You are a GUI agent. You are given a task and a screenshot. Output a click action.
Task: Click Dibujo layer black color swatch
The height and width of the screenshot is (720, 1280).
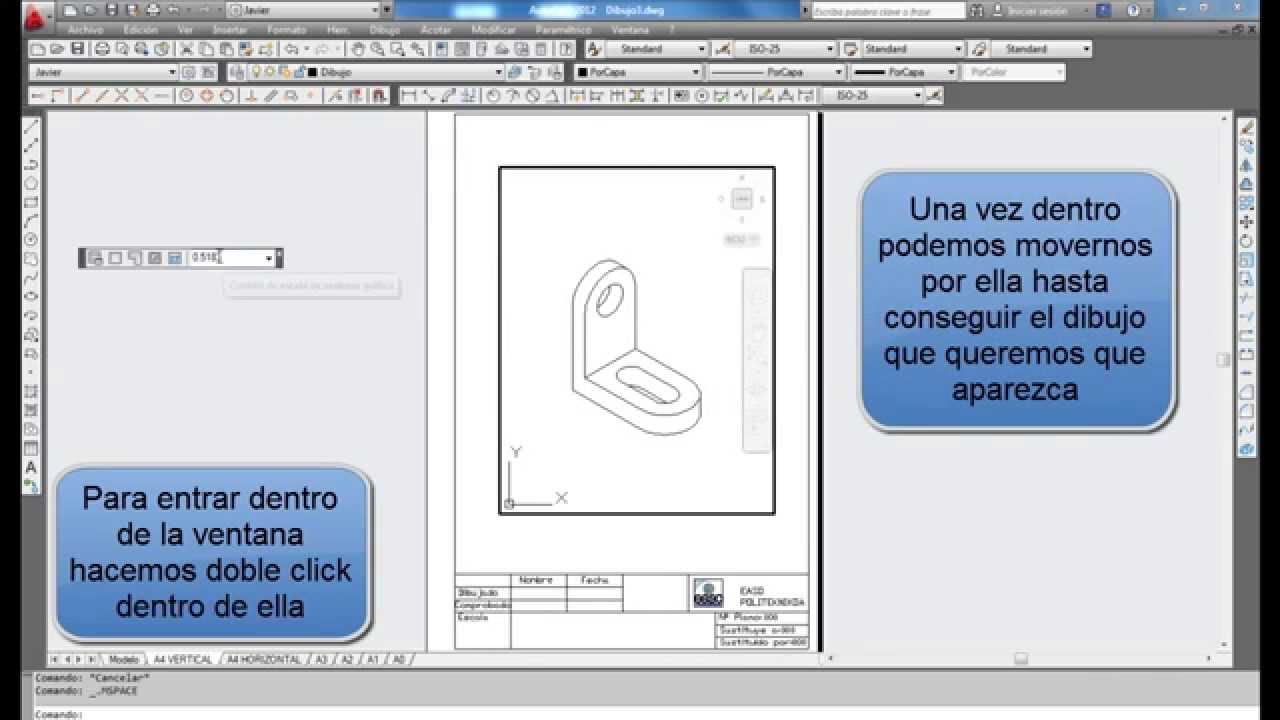pos(312,72)
